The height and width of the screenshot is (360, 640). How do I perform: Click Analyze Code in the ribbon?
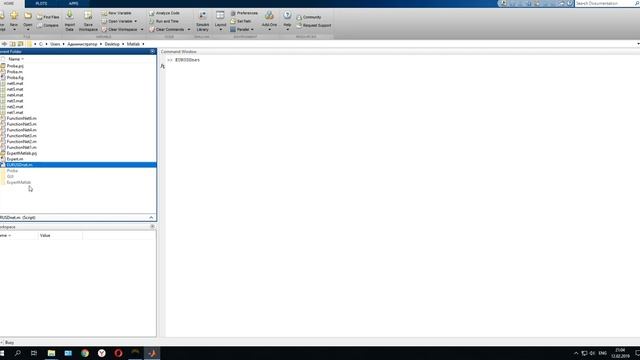click(x=164, y=13)
